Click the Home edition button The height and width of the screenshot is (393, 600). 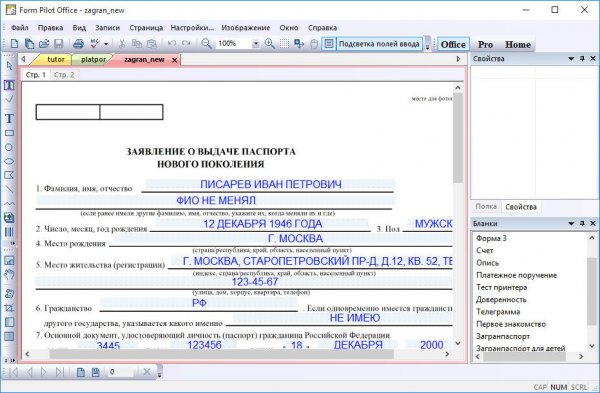coord(517,44)
